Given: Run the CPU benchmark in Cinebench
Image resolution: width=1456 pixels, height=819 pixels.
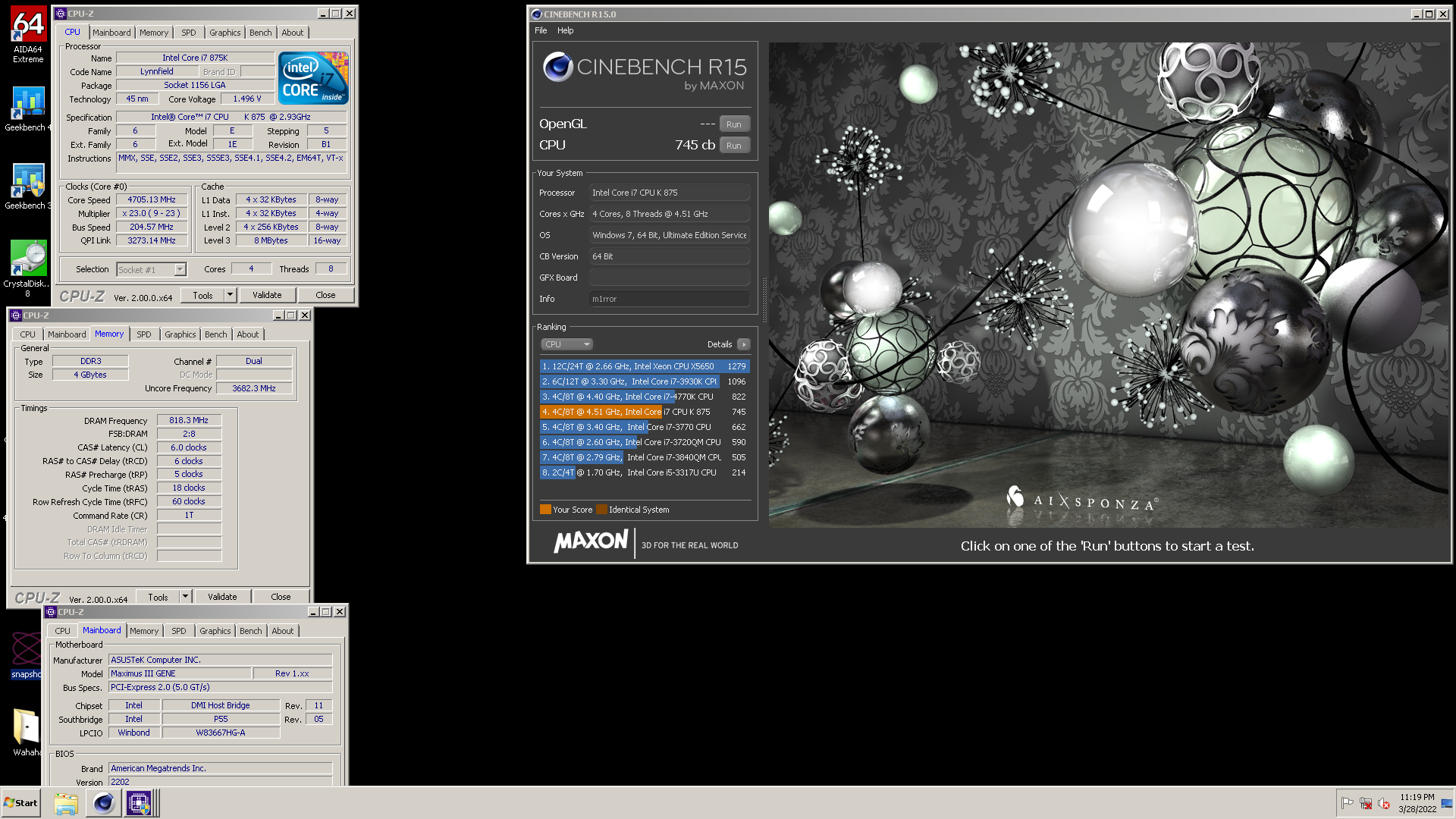Looking at the screenshot, I should (x=734, y=146).
